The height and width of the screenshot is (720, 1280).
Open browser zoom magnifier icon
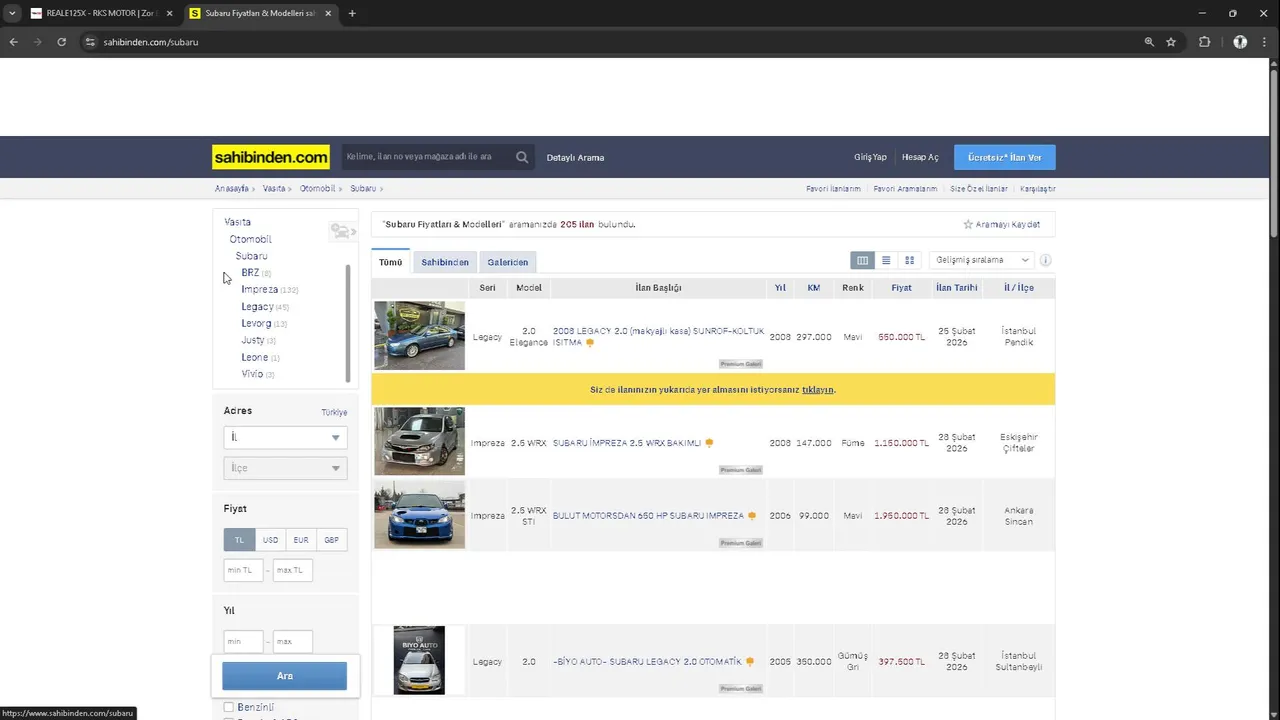coord(1149,42)
